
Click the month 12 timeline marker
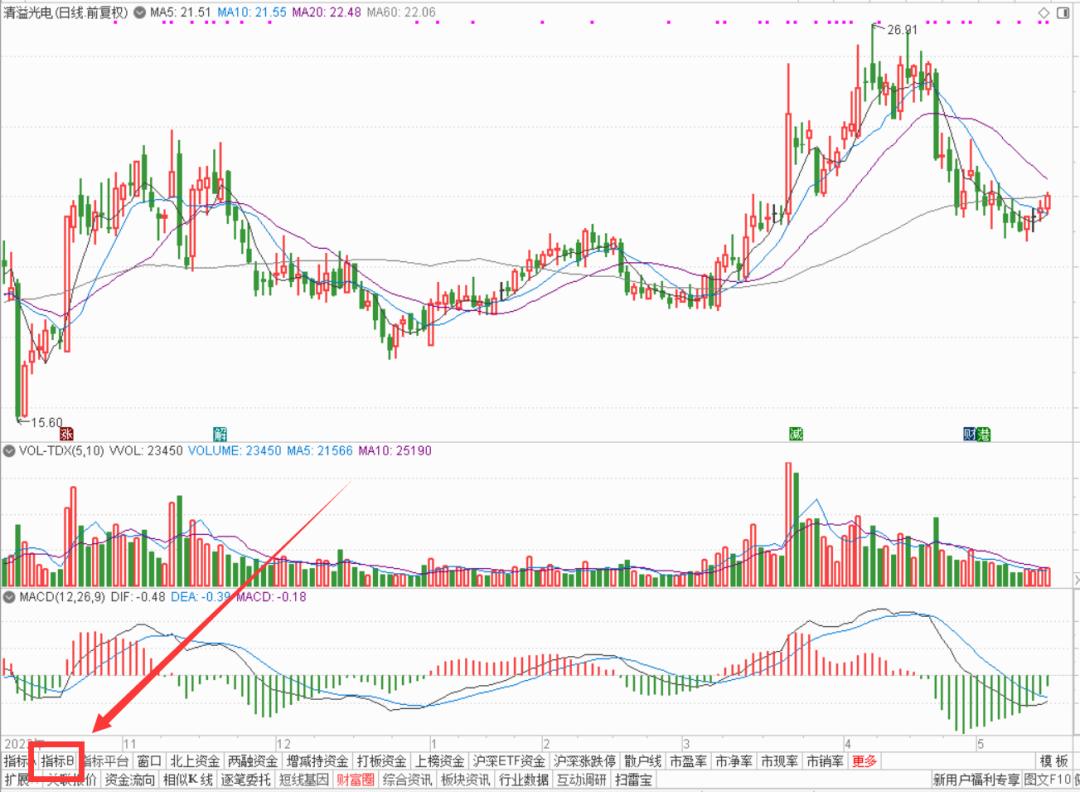283,744
